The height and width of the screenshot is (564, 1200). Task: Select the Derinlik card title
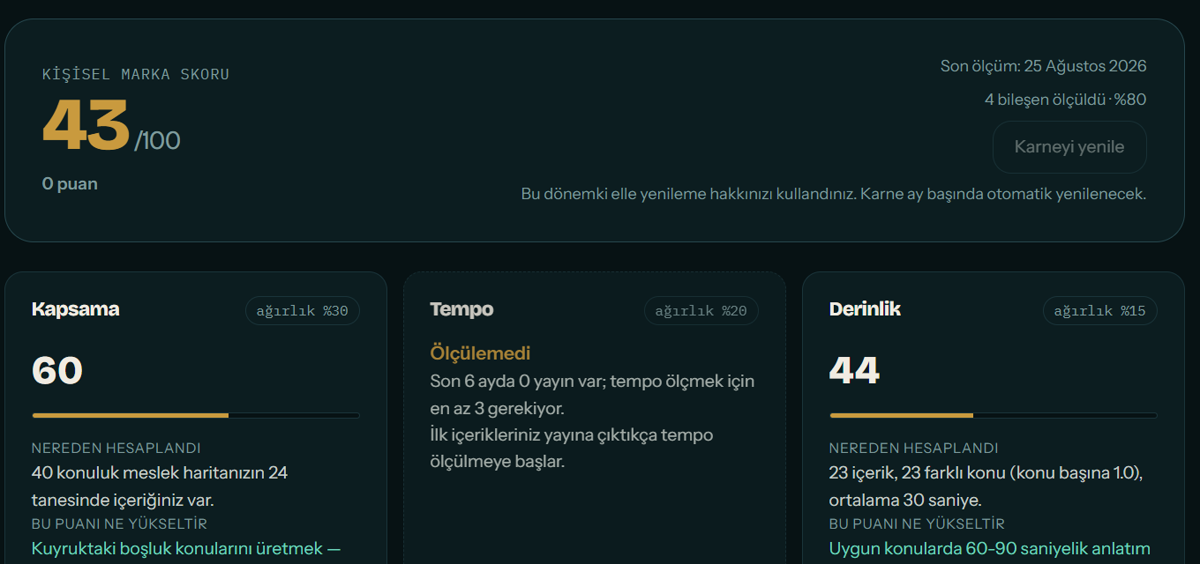865,309
